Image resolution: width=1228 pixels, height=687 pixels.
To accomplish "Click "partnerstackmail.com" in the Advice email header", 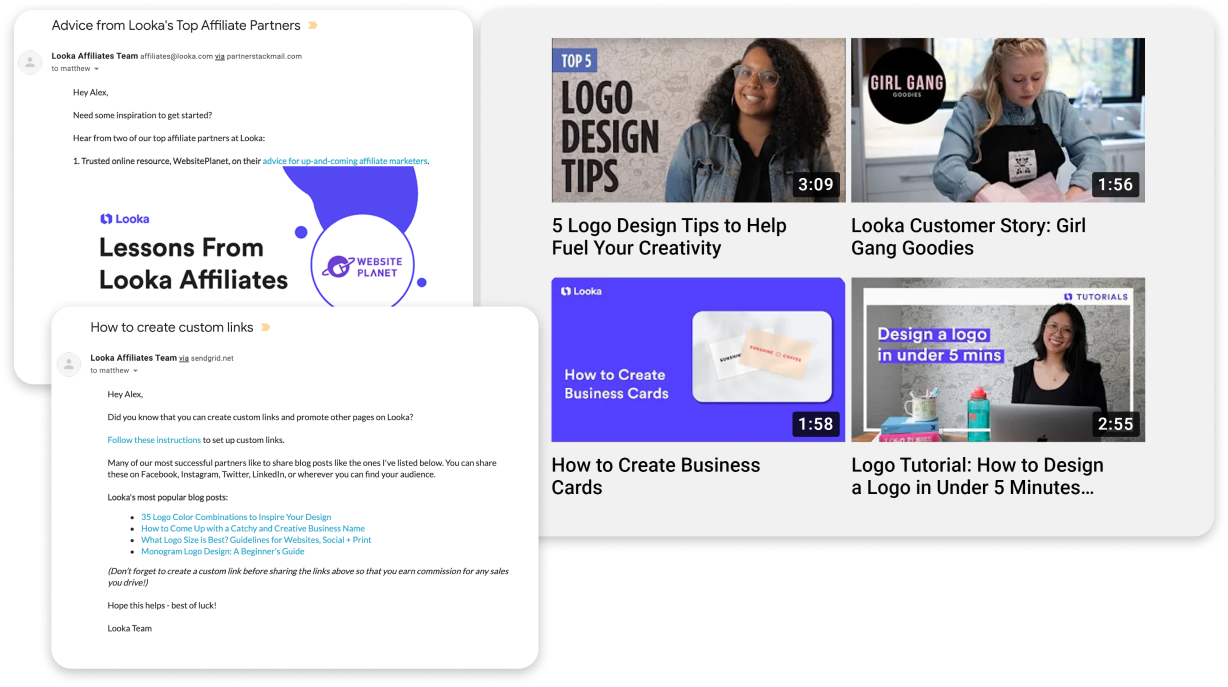I will click(x=264, y=57).
